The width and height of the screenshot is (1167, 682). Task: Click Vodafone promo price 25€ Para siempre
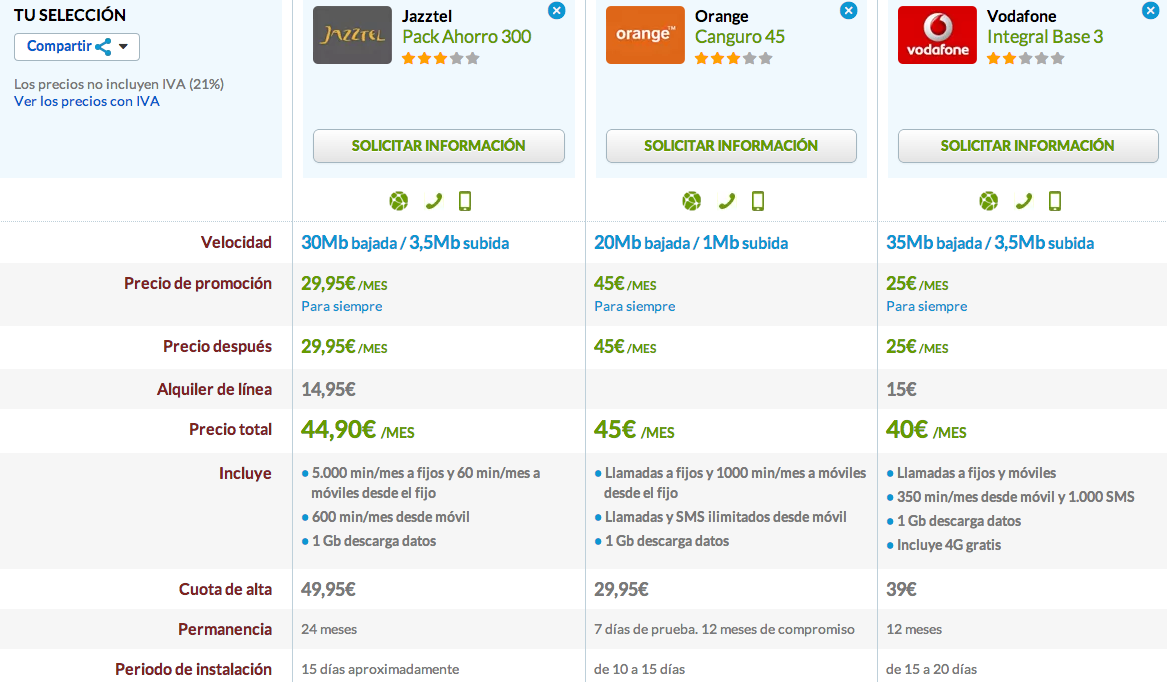click(x=927, y=294)
